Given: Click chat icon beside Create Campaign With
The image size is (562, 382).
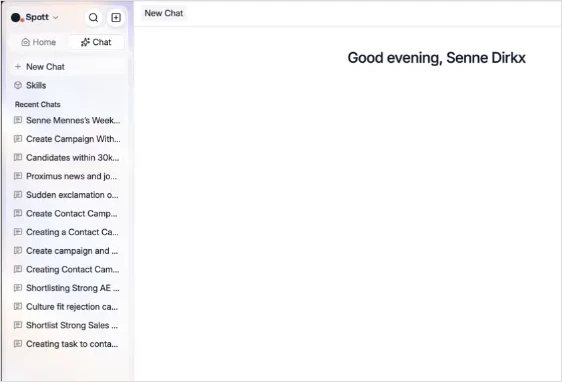Looking at the screenshot, I should pyautogui.click(x=18, y=139).
